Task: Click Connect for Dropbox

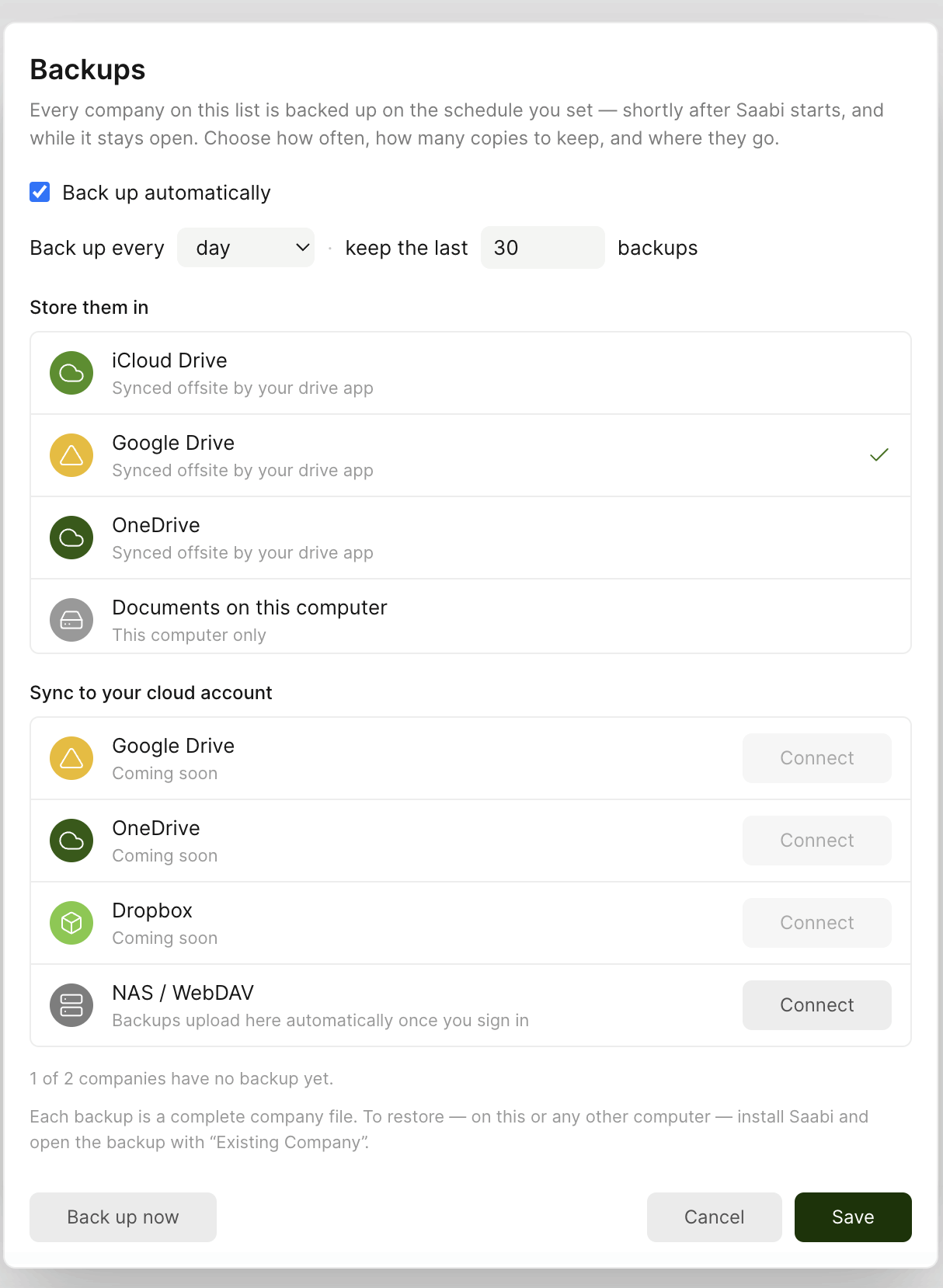Action: [817, 923]
